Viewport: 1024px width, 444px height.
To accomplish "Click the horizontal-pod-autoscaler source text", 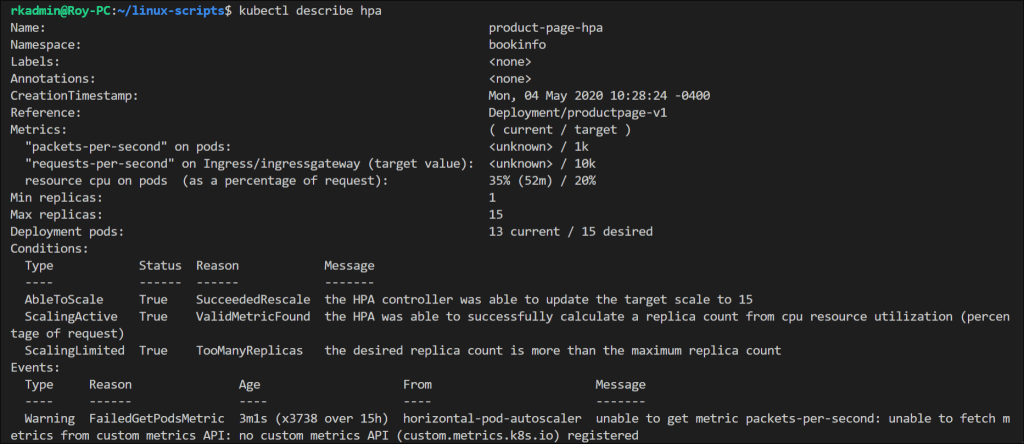I will [492, 418].
